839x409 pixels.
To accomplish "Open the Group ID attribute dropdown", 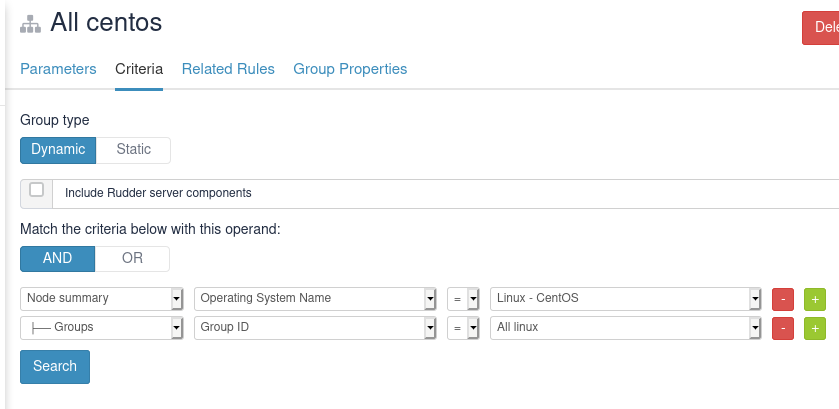I will click(315, 328).
